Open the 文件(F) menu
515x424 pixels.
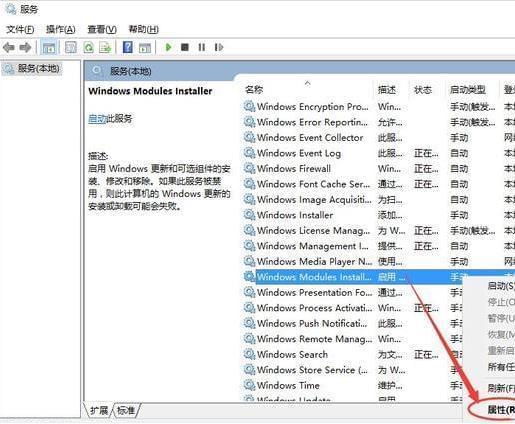point(20,29)
